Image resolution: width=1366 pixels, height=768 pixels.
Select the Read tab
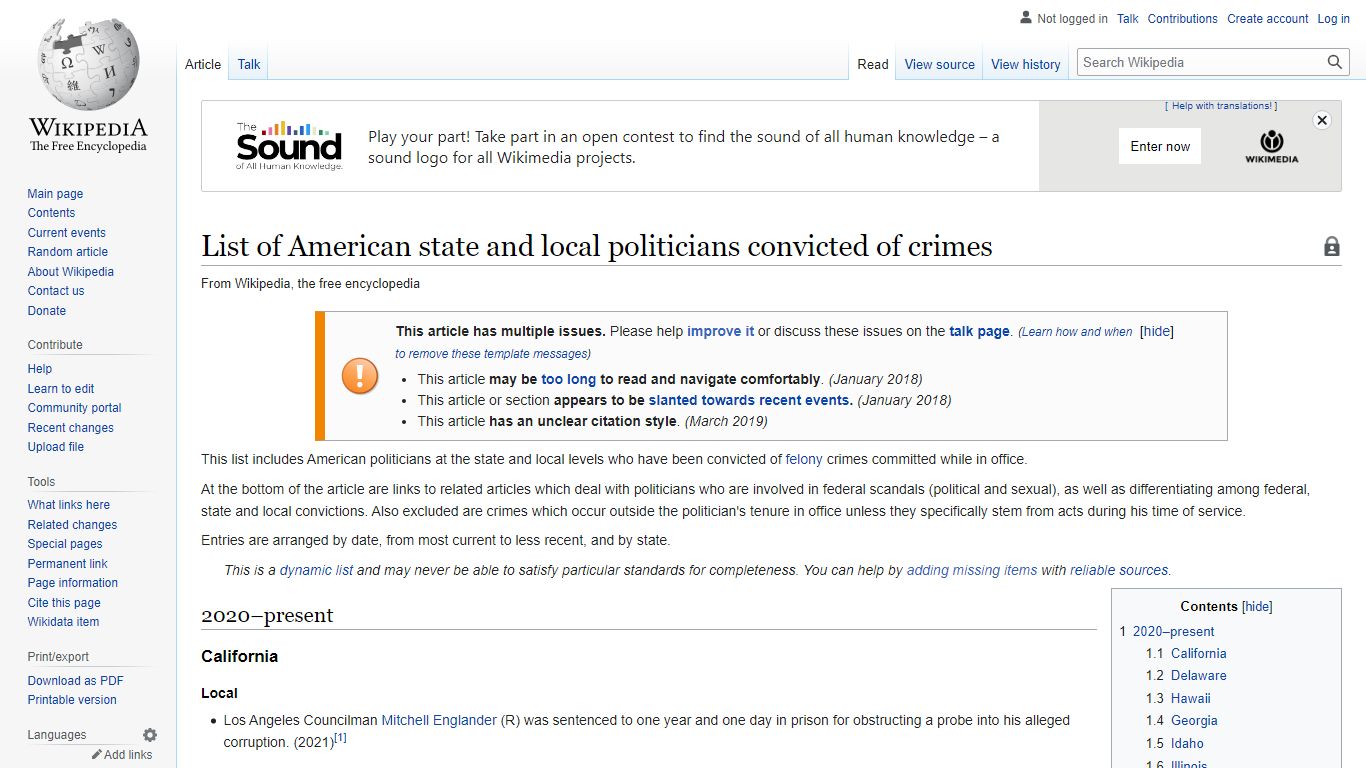(x=873, y=64)
